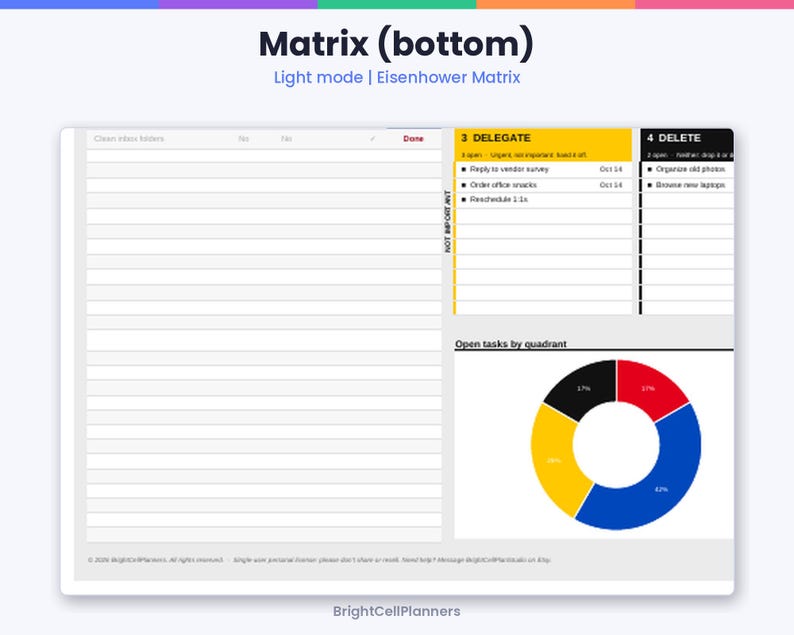The image size is (794, 635).
Task: Click the vertical NOT IMPORTANT label
Action: pos(448,221)
